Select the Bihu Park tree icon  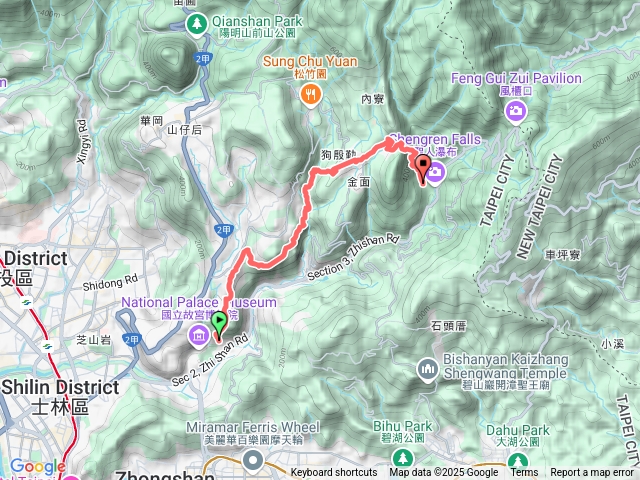pos(403,458)
